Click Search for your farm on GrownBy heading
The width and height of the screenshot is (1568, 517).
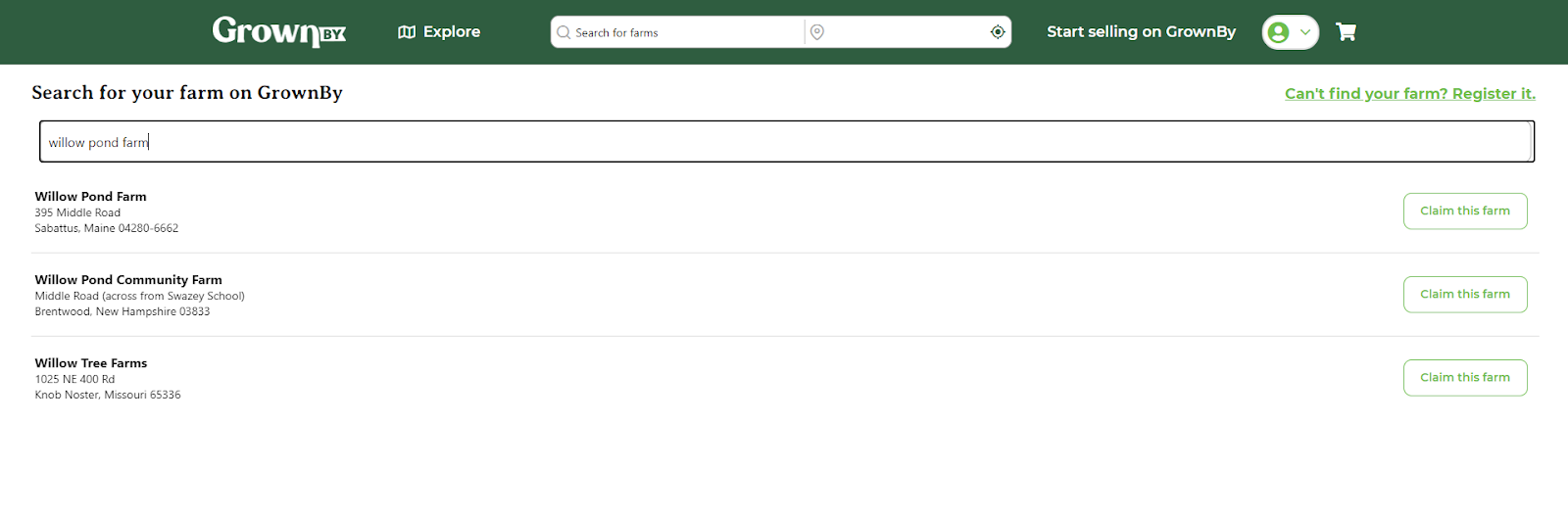point(187,92)
